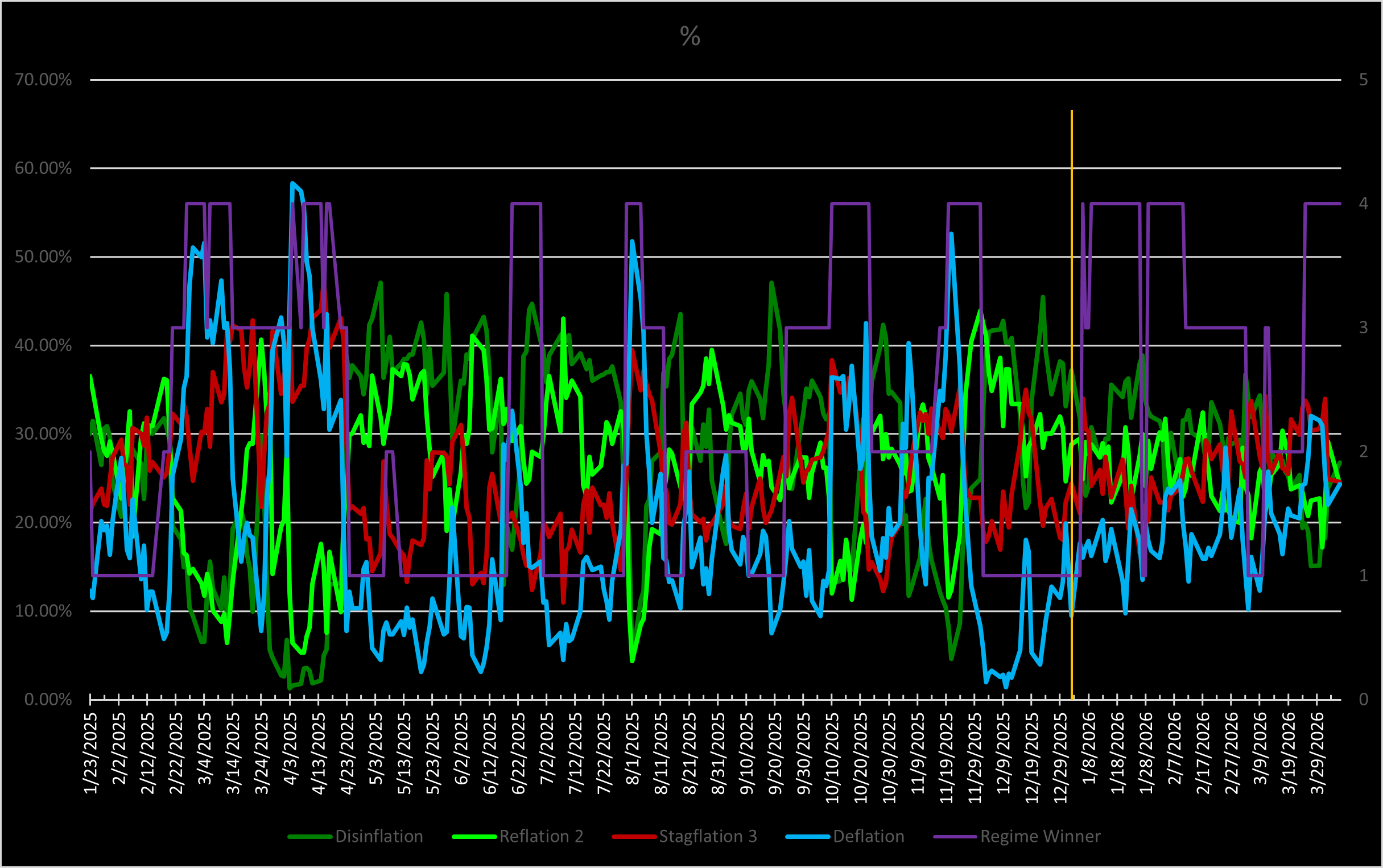The image size is (1383, 868).
Task: Click the 70.00% left axis label
Action: 43,80
